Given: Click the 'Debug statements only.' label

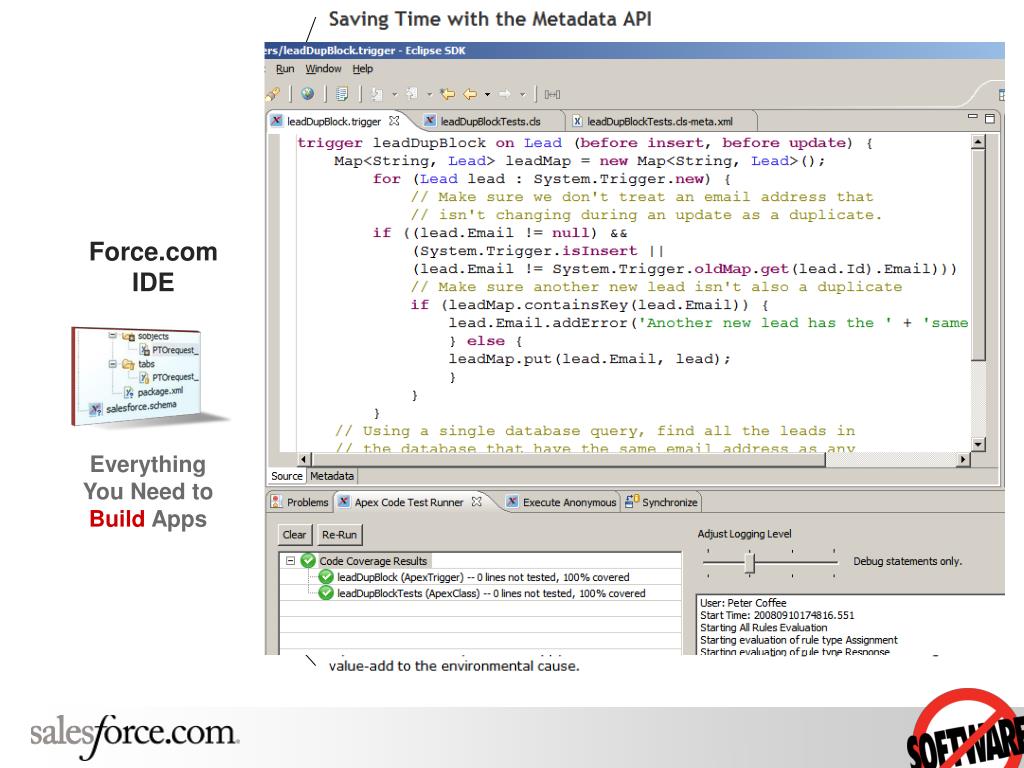Looking at the screenshot, I should click(907, 561).
